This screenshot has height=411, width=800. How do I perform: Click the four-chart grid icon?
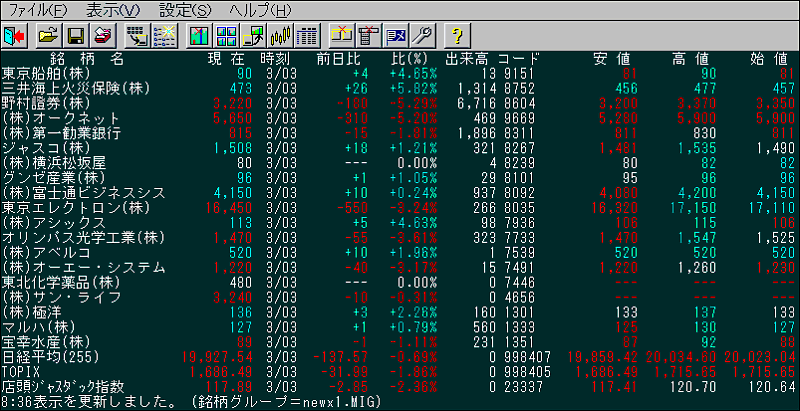226,36
